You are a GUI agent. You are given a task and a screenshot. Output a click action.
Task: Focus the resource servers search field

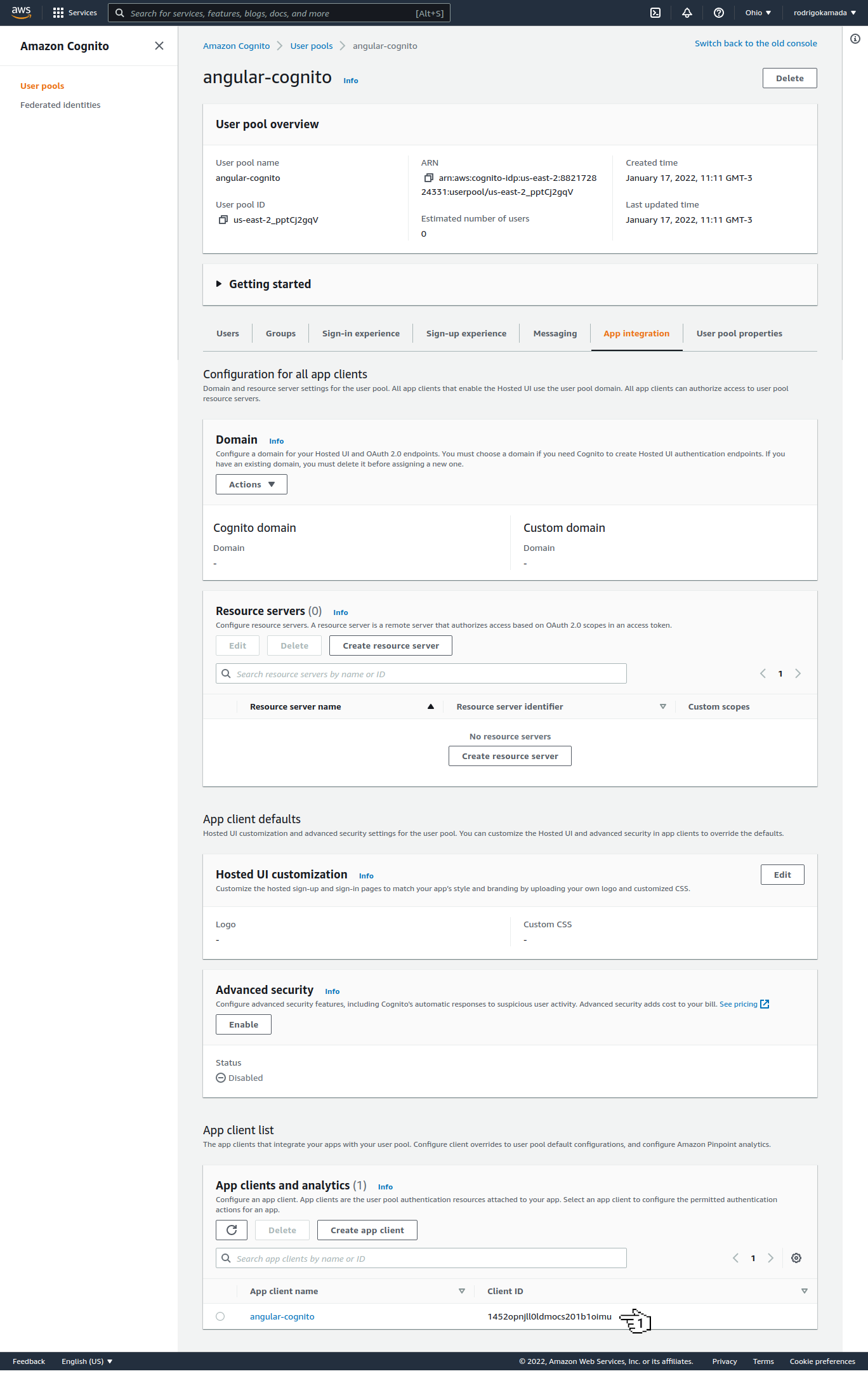pyautogui.click(x=421, y=673)
